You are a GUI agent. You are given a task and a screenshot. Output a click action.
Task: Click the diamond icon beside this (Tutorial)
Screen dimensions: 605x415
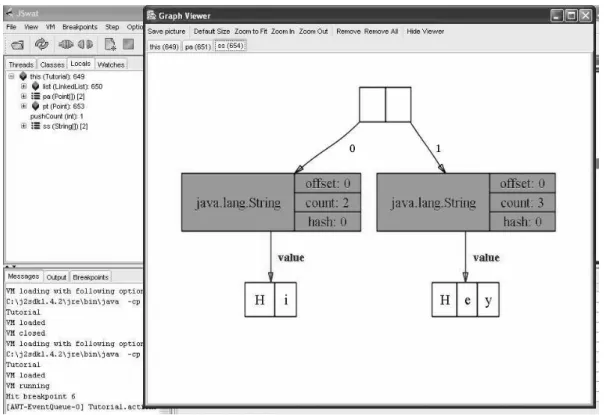[23, 76]
